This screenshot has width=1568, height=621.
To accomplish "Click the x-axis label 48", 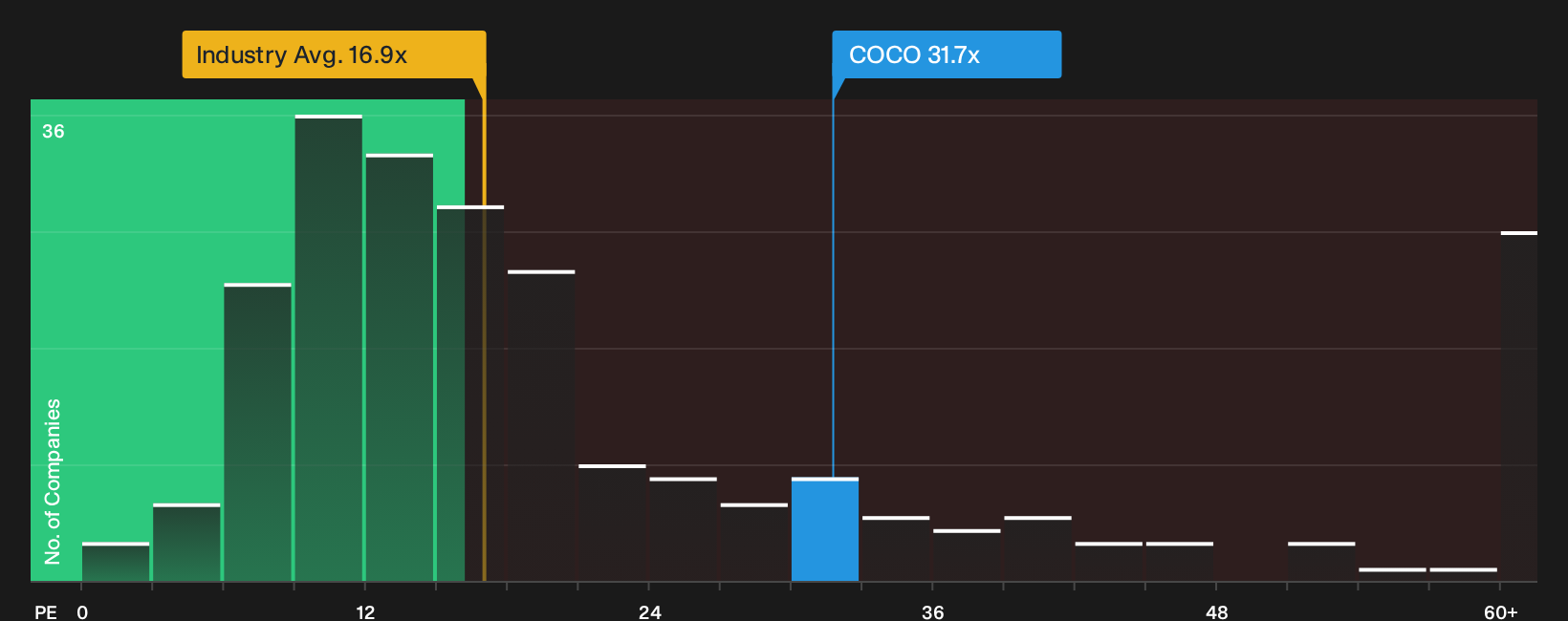I will 1217,612.
